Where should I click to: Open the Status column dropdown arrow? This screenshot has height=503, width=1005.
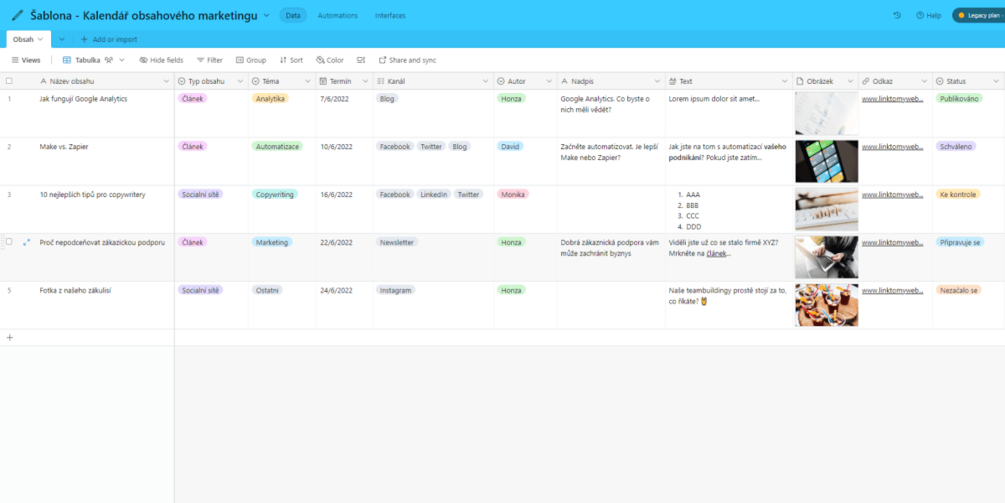996,81
